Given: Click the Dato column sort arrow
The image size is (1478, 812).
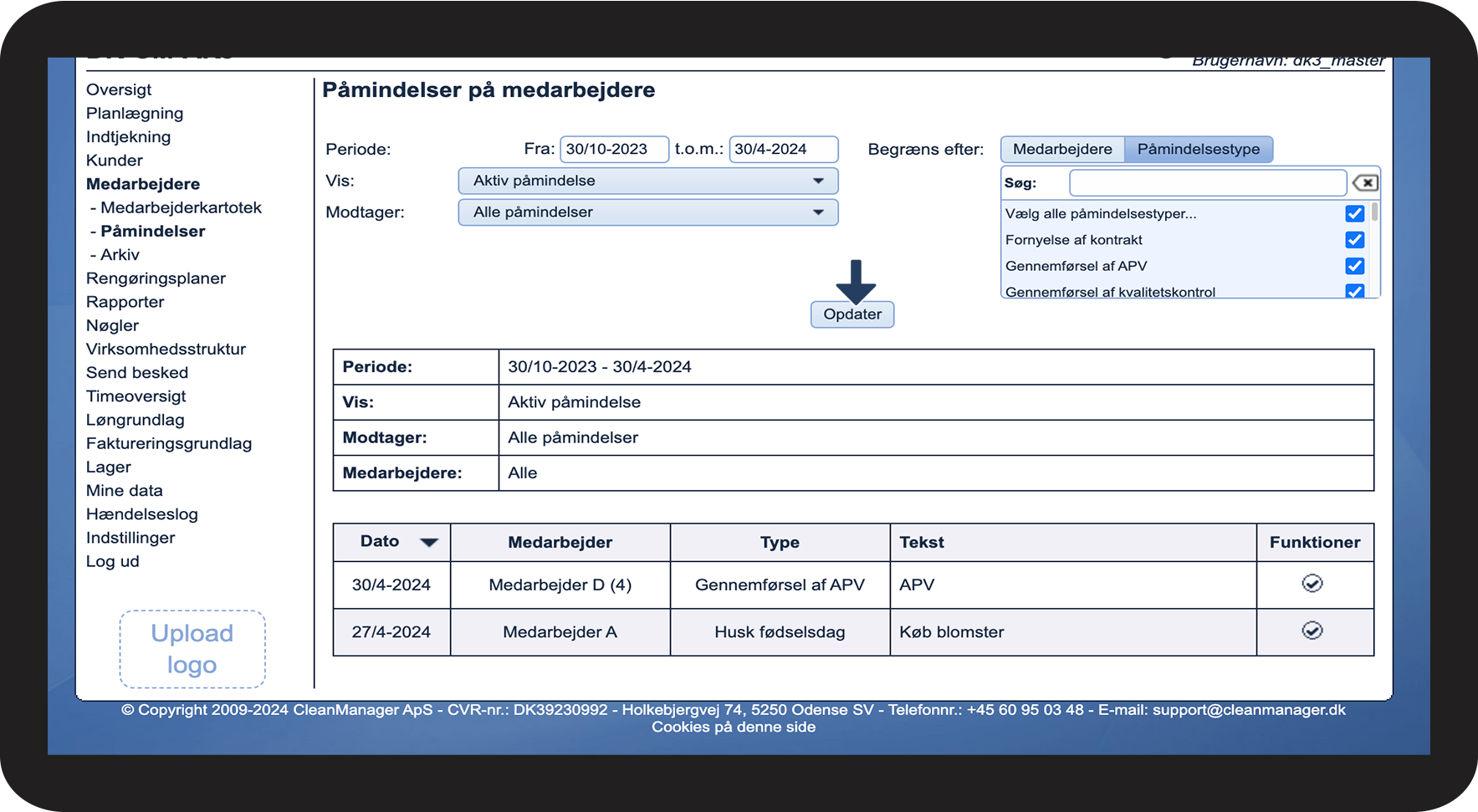Looking at the screenshot, I should (428, 543).
